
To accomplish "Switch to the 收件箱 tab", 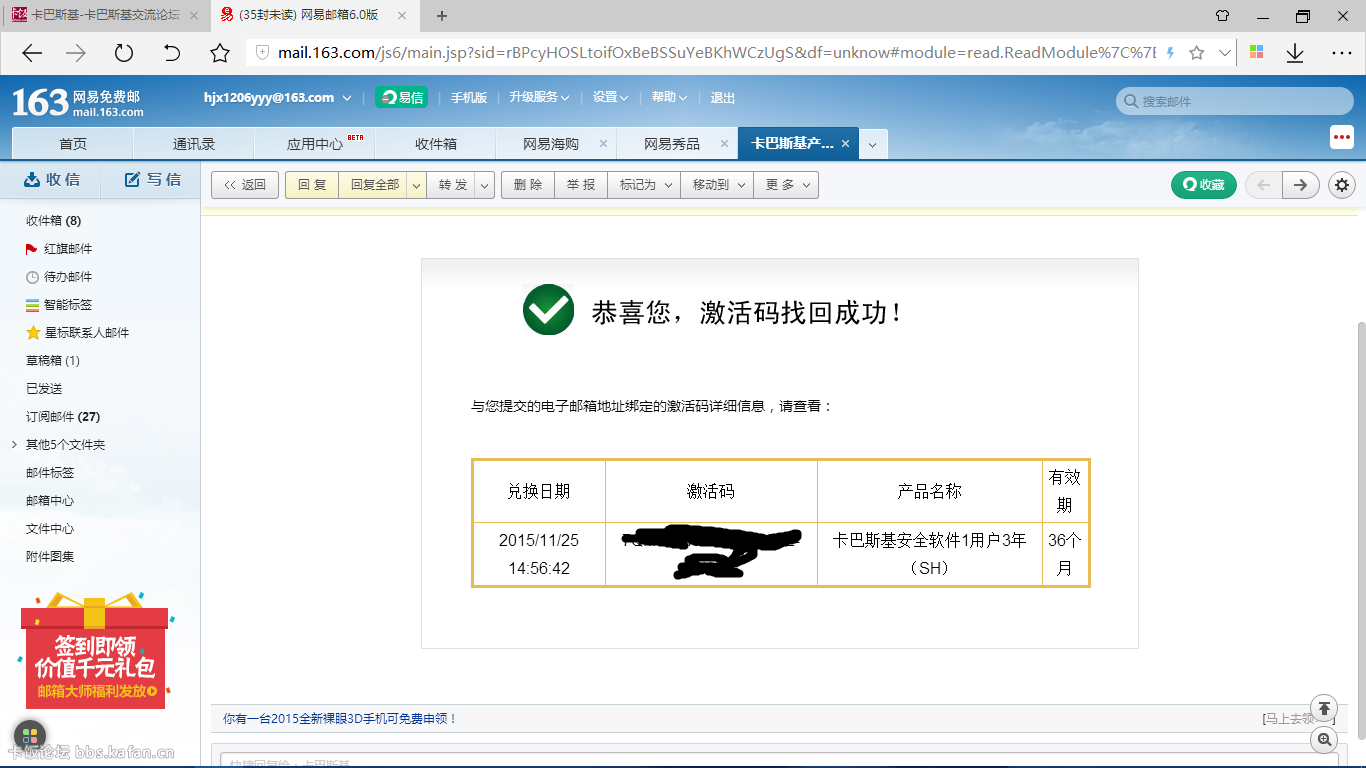I will (435, 144).
